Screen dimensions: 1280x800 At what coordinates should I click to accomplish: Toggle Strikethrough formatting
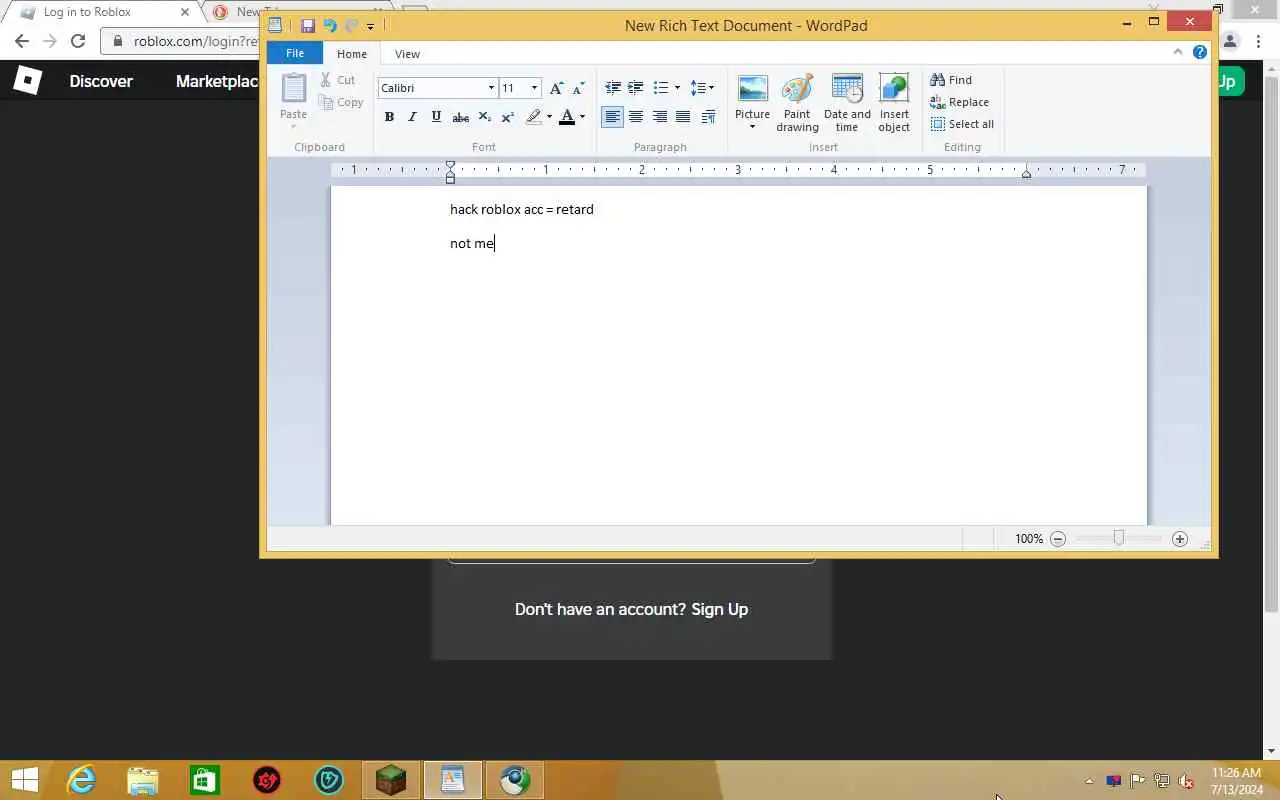tap(460, 117)
